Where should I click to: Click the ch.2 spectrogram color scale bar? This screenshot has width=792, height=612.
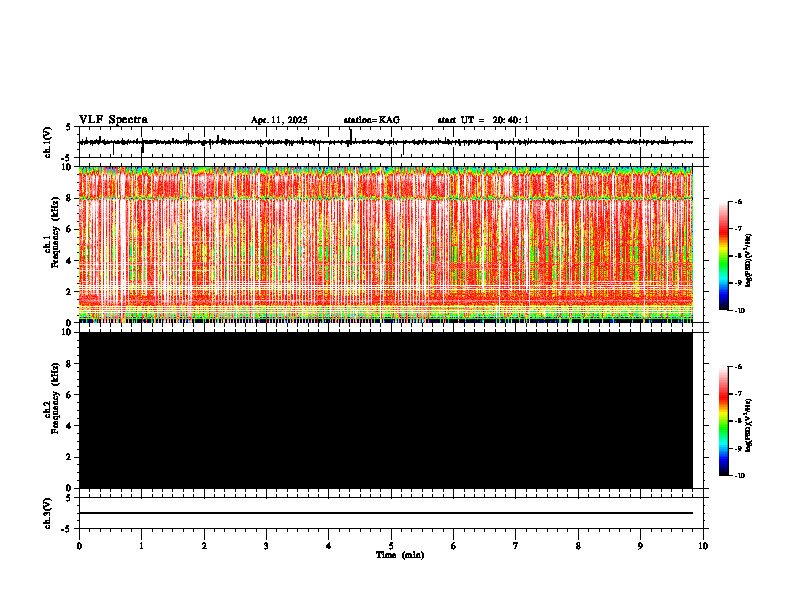click(x=724, y=421)
